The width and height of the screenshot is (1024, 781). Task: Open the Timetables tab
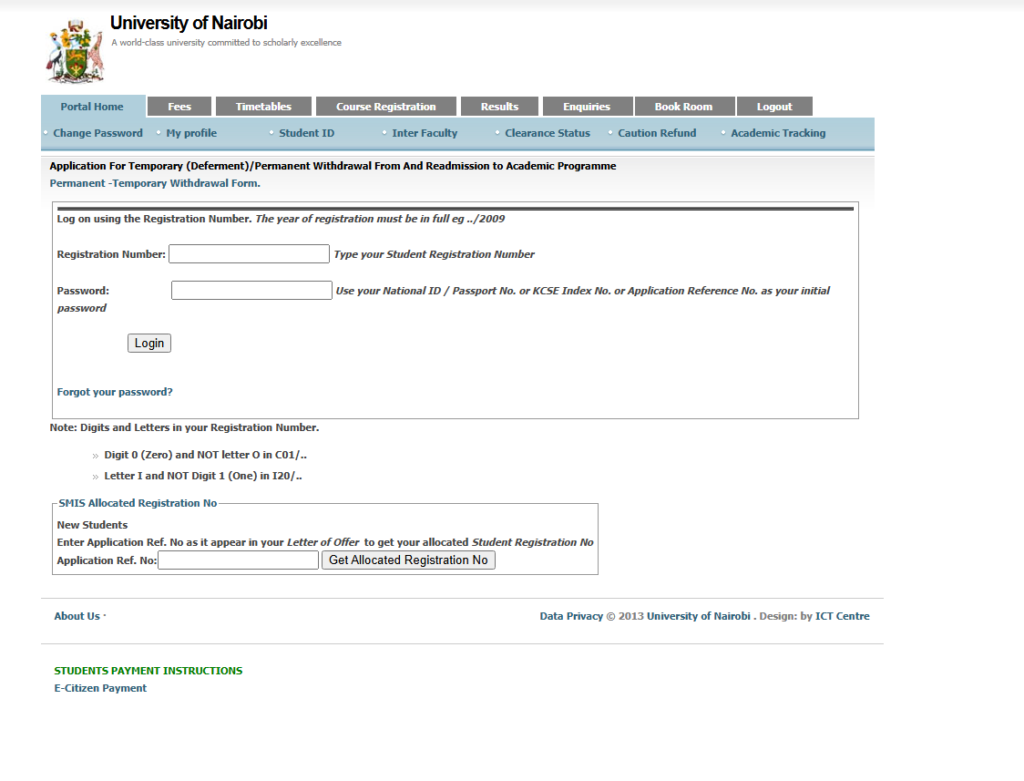[264, 107]
